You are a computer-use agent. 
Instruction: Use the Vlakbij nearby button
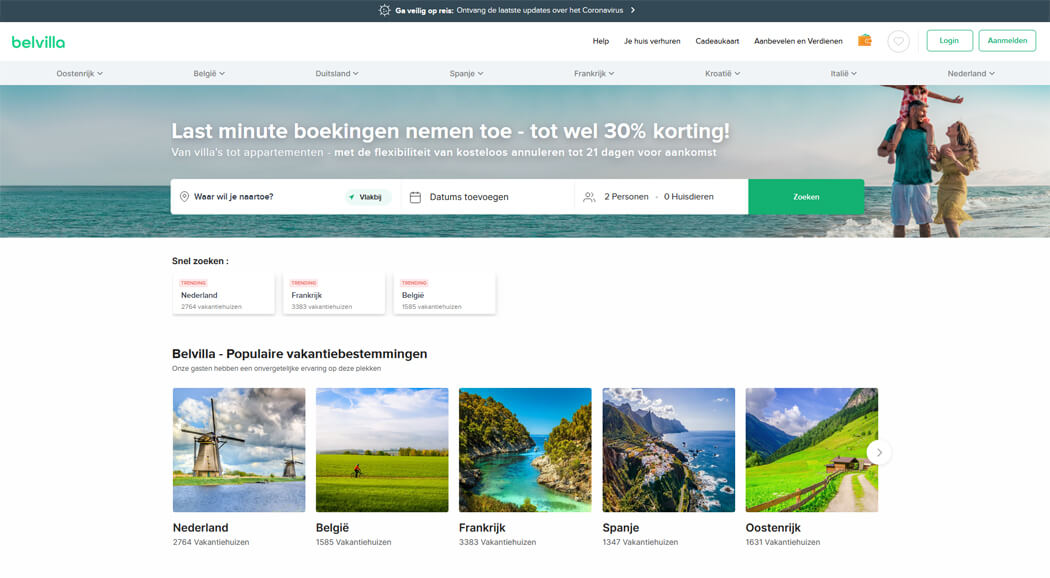tap(366, 197)
